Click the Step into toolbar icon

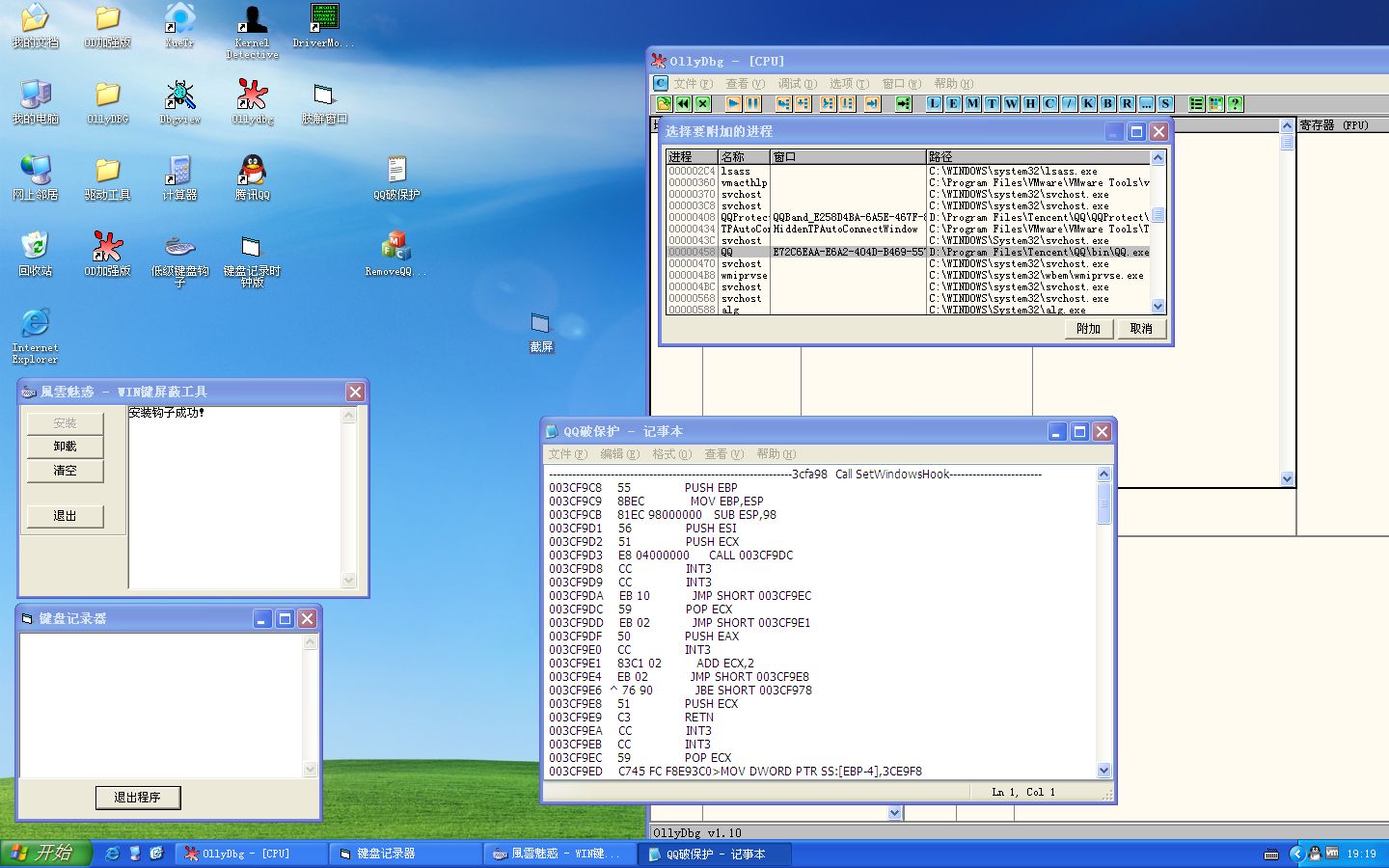point(783,103)
